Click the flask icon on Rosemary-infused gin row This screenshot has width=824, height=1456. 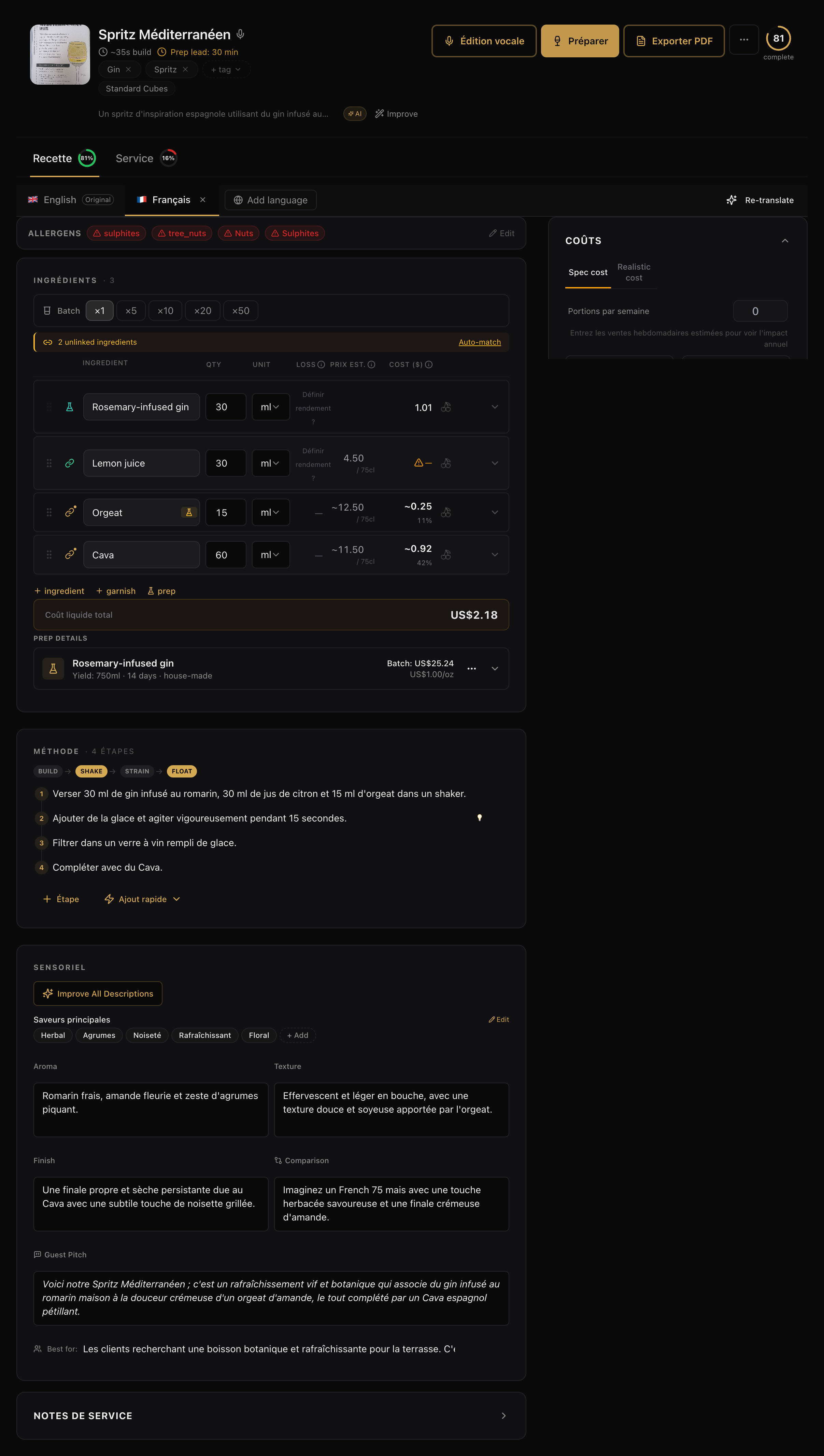[x=70, y=407]
